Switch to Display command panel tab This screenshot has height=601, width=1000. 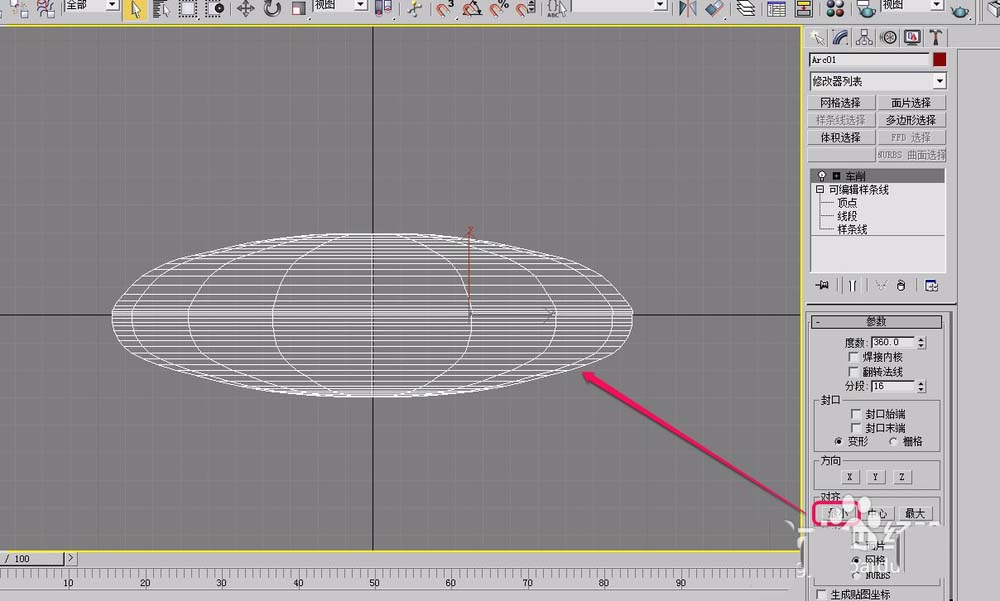pos(911,38)
